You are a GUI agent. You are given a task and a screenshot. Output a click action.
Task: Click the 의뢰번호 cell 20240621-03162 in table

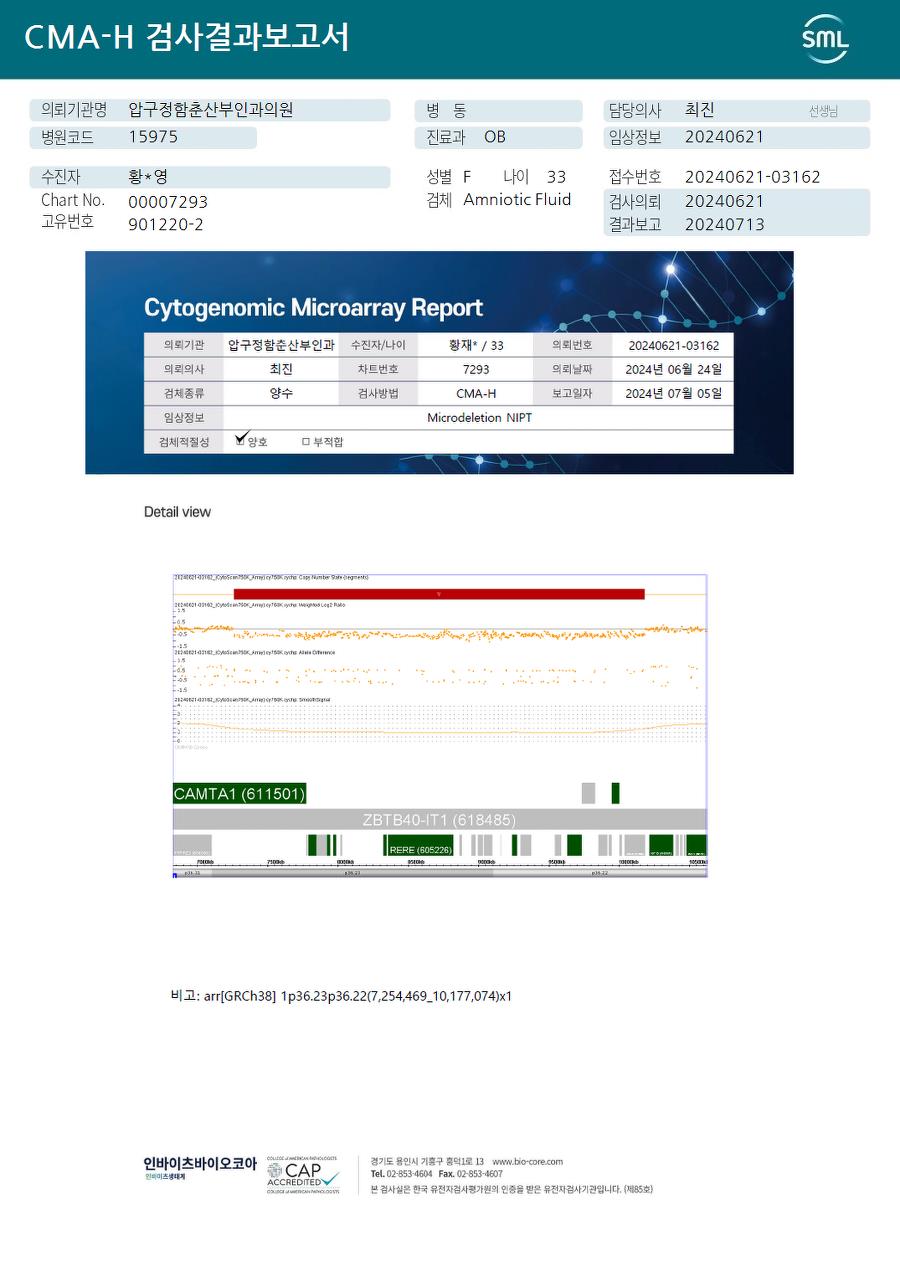coord(674,345)
